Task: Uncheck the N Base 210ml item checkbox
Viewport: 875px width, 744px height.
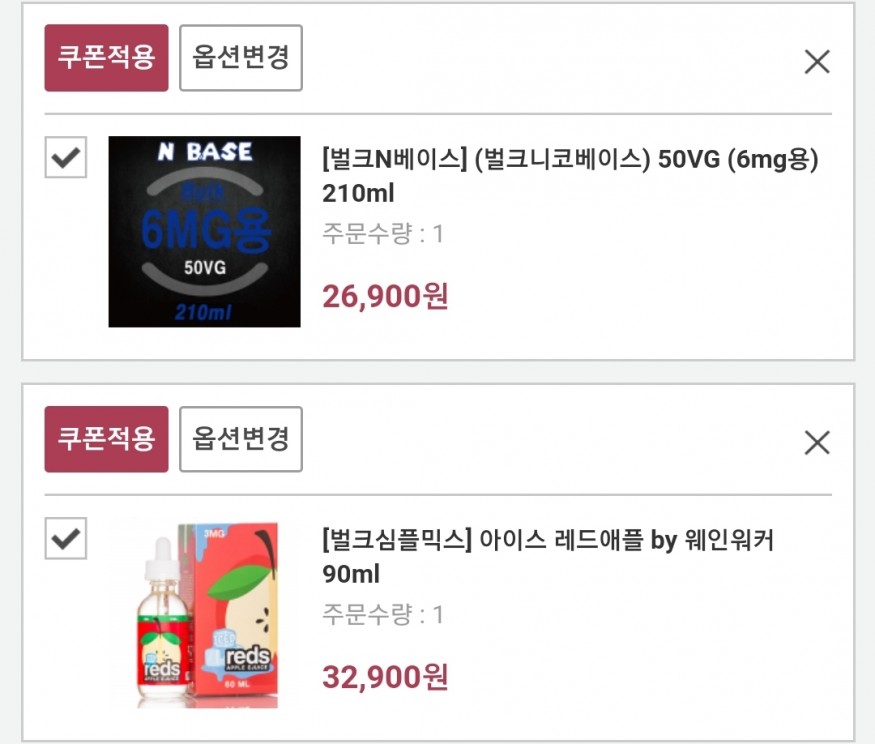Action: pyautogui.click(x=66, y=157)
